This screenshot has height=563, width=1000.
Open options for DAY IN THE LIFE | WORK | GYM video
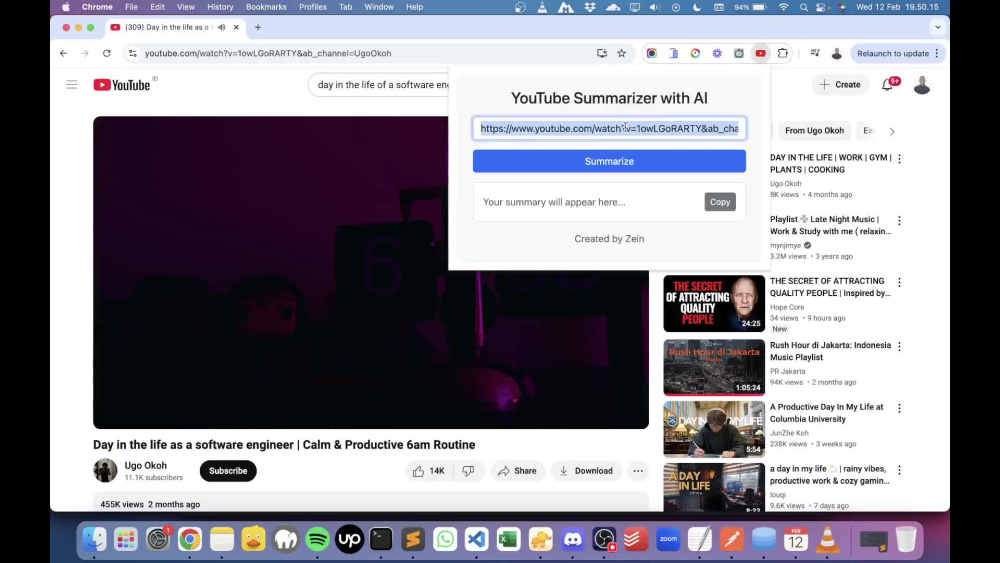click(899, 159)
